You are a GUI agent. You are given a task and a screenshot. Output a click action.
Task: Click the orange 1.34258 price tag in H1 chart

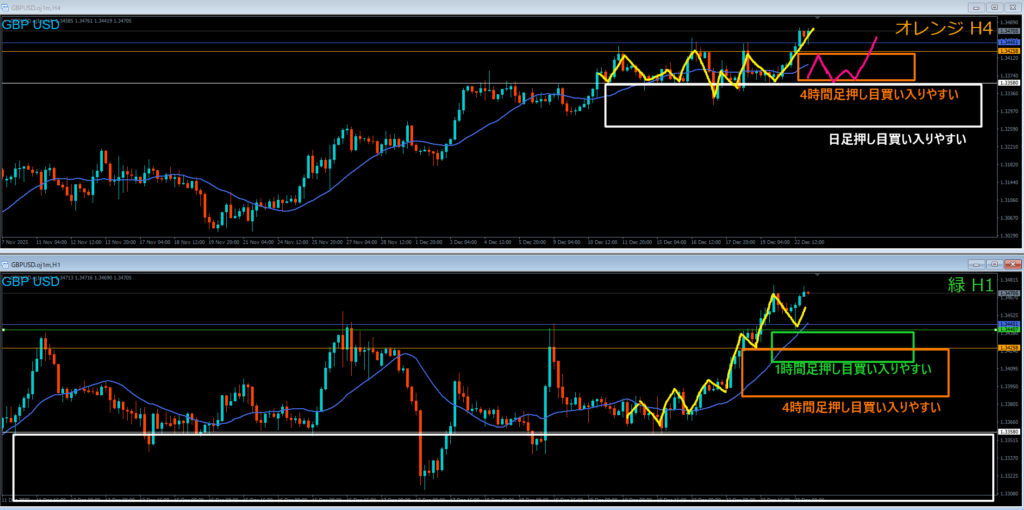1008,349
